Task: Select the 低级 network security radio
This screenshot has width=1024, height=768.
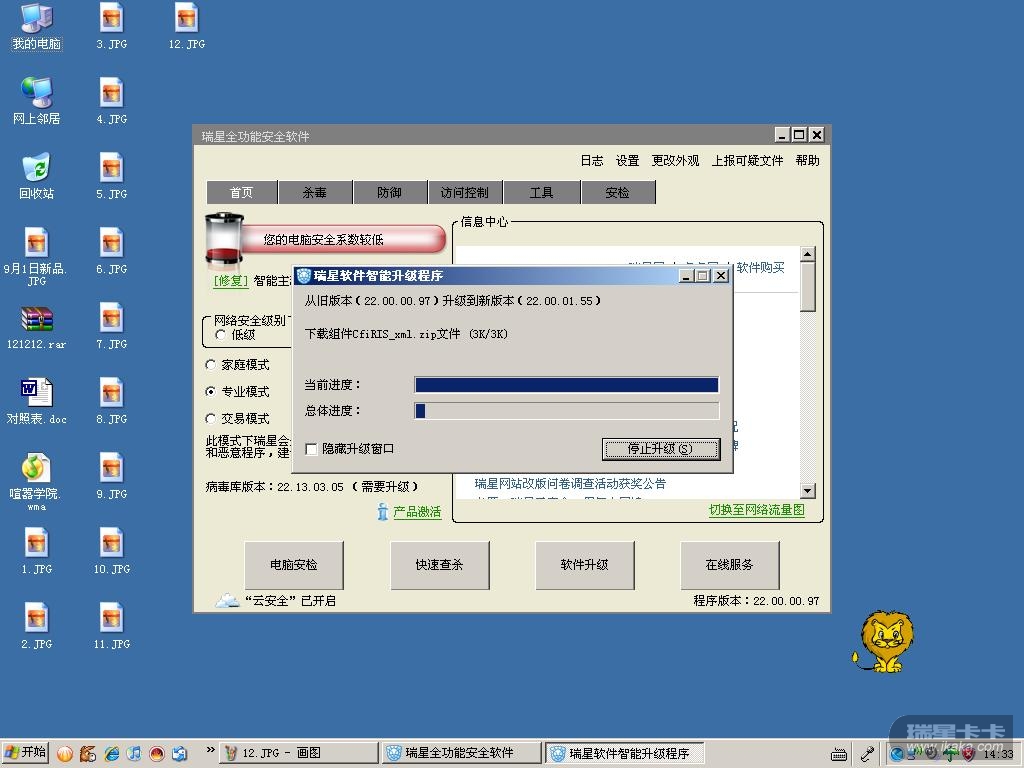Action: [x=221, y=335]
